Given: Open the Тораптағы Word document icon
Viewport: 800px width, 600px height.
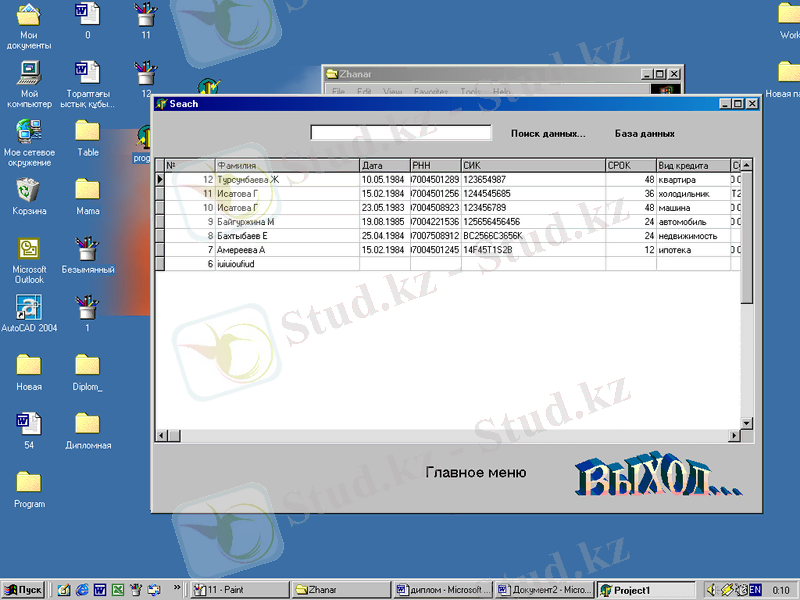Looking at the screenshot, I should tap(87, 84).
